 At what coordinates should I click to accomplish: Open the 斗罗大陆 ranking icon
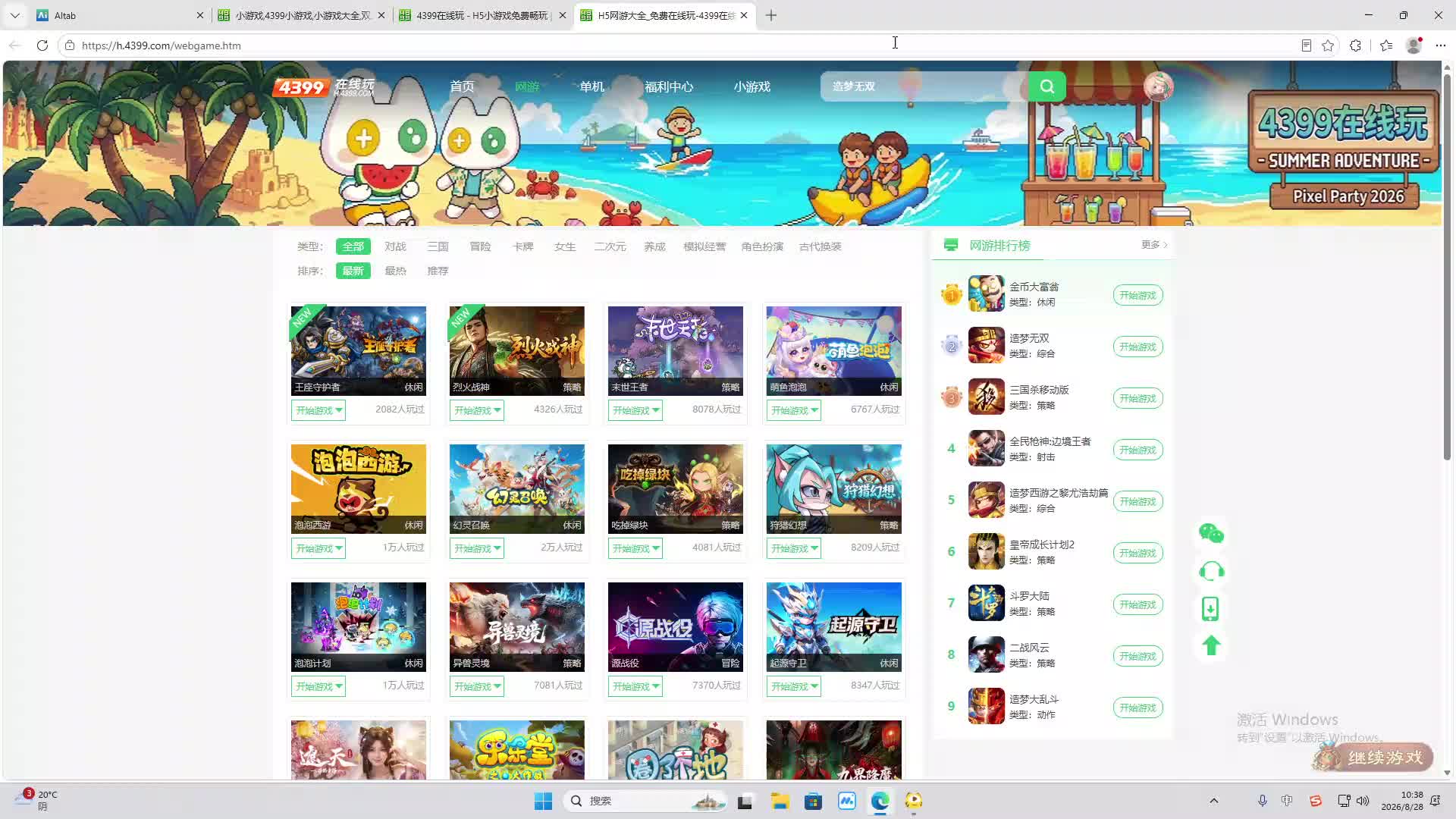(986, 603)
